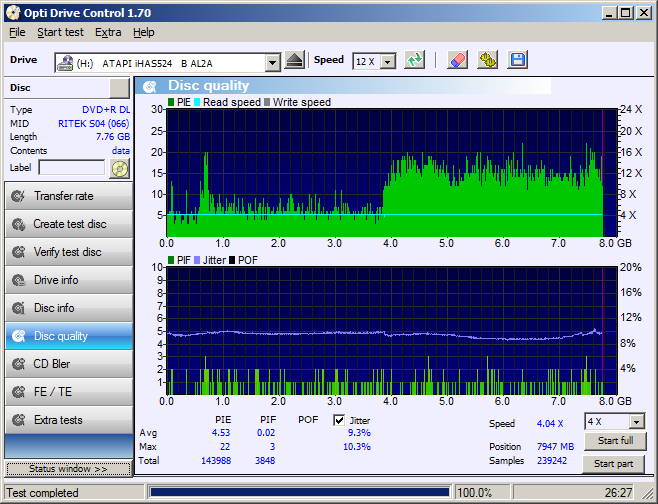Click the black POF legend swatch

coord(232,260)
